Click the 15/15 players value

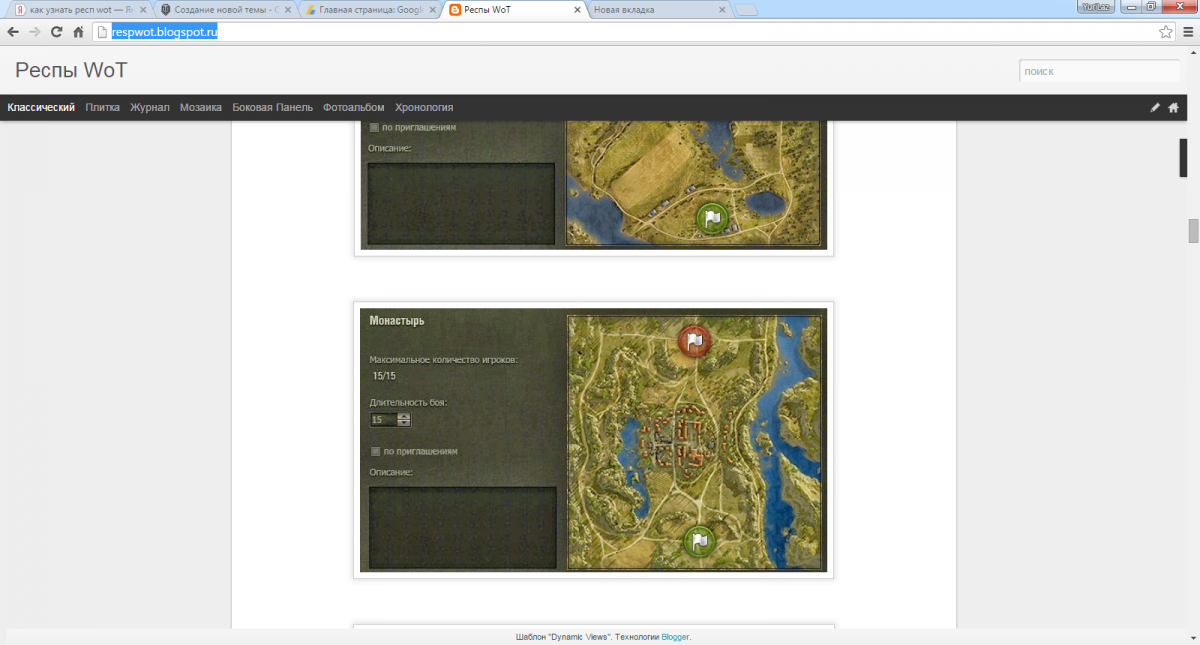click(384, 376)
